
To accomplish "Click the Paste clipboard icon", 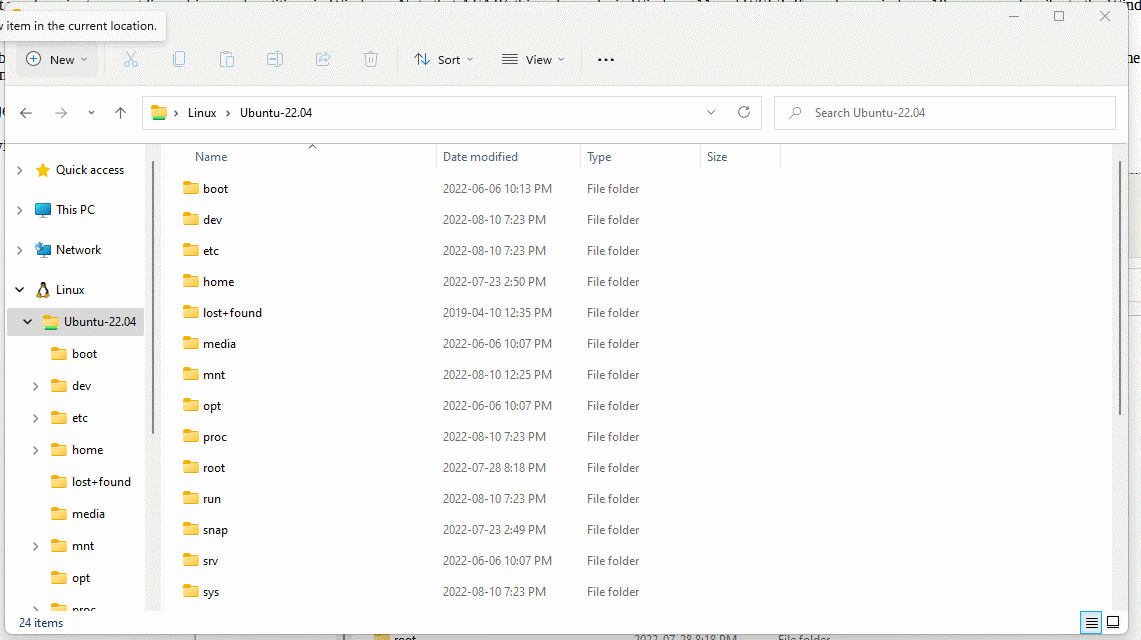I will pyautogui.click(x=227, y=60).
